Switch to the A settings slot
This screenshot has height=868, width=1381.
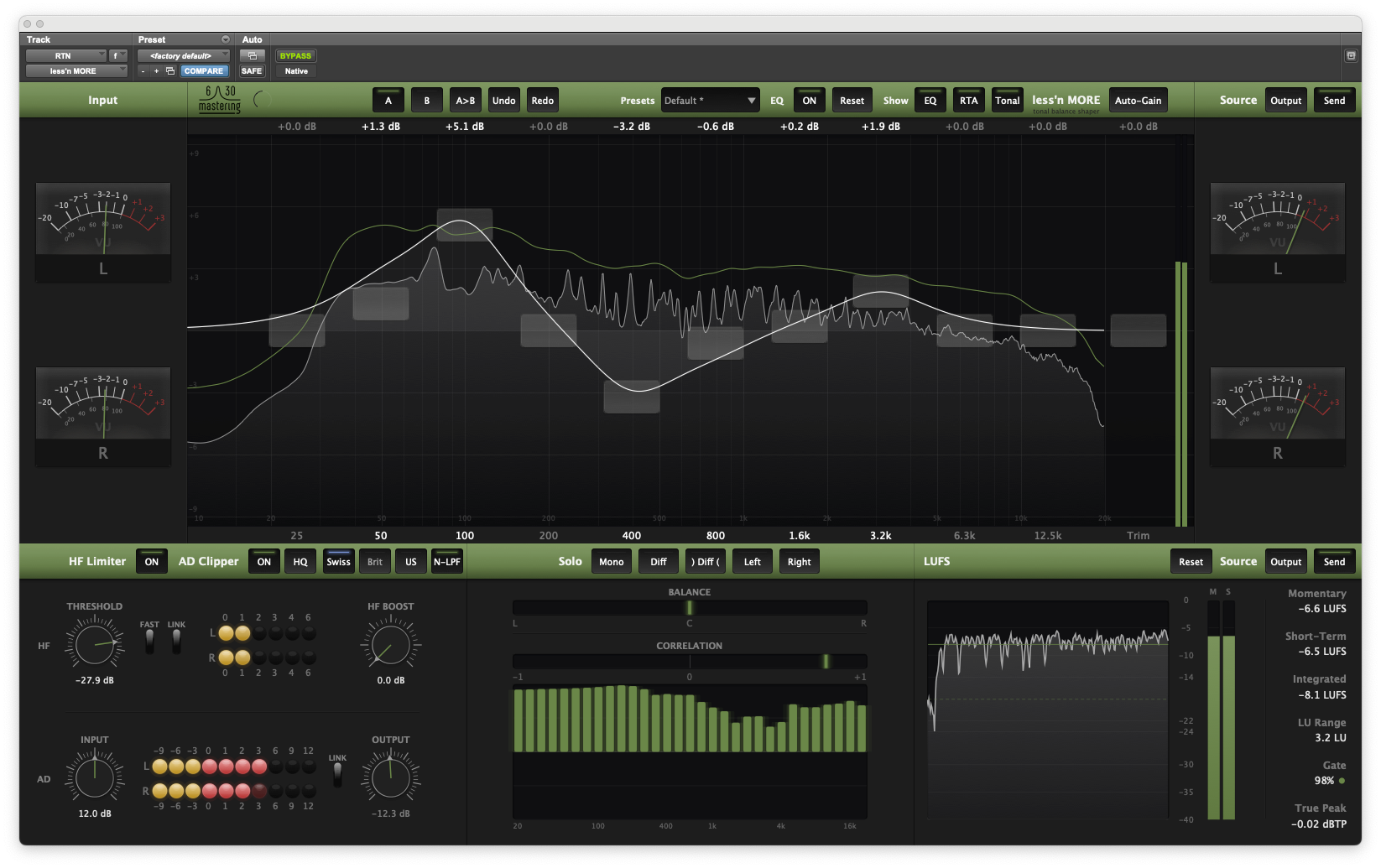click(388, 101)
